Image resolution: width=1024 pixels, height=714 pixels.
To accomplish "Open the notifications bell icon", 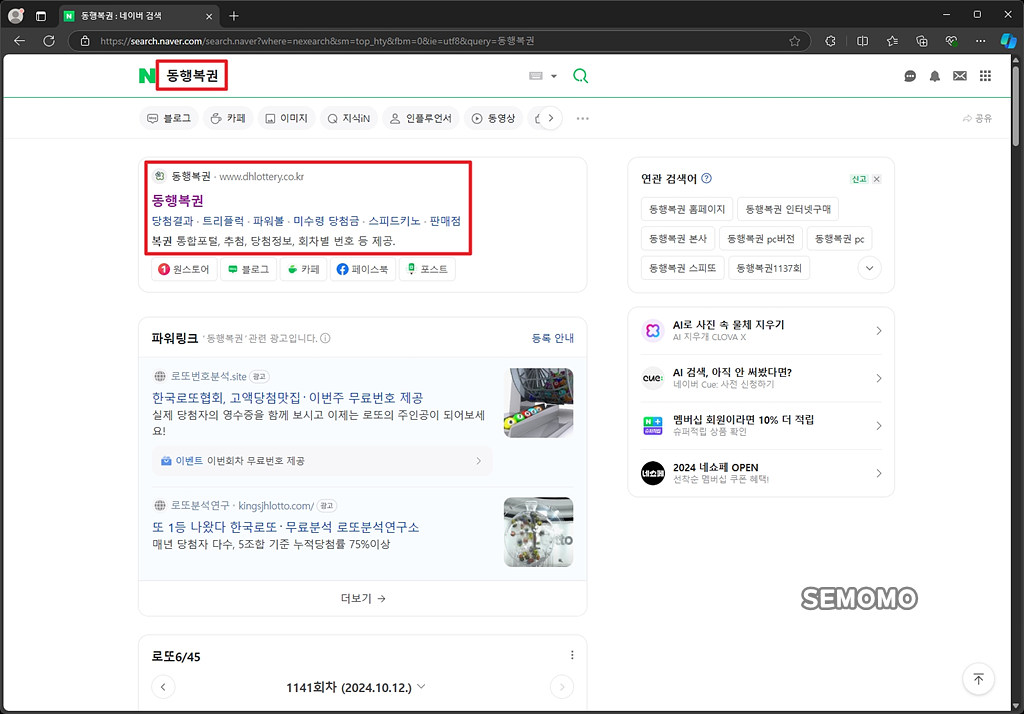I will 935,76.
